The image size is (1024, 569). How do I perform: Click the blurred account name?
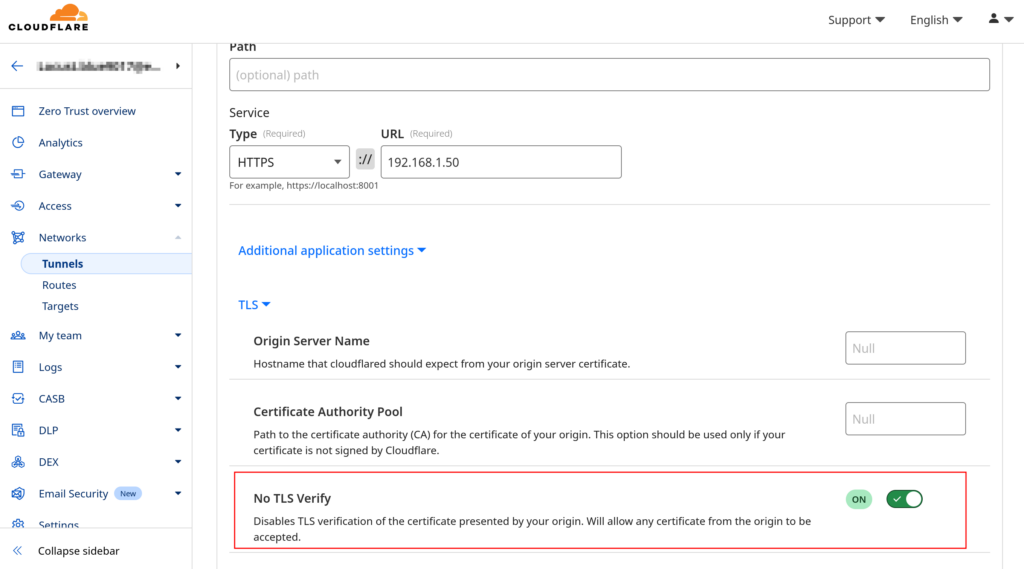click(x=99, y=66)
